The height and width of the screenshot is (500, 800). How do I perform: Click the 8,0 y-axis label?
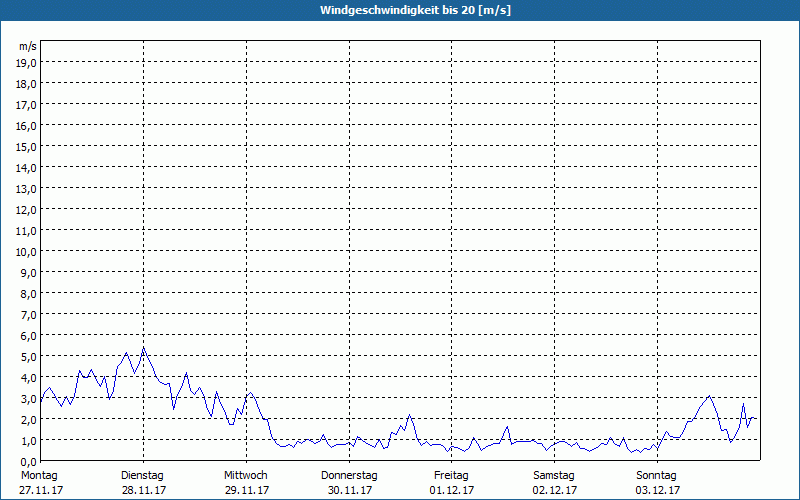point(29,294)
